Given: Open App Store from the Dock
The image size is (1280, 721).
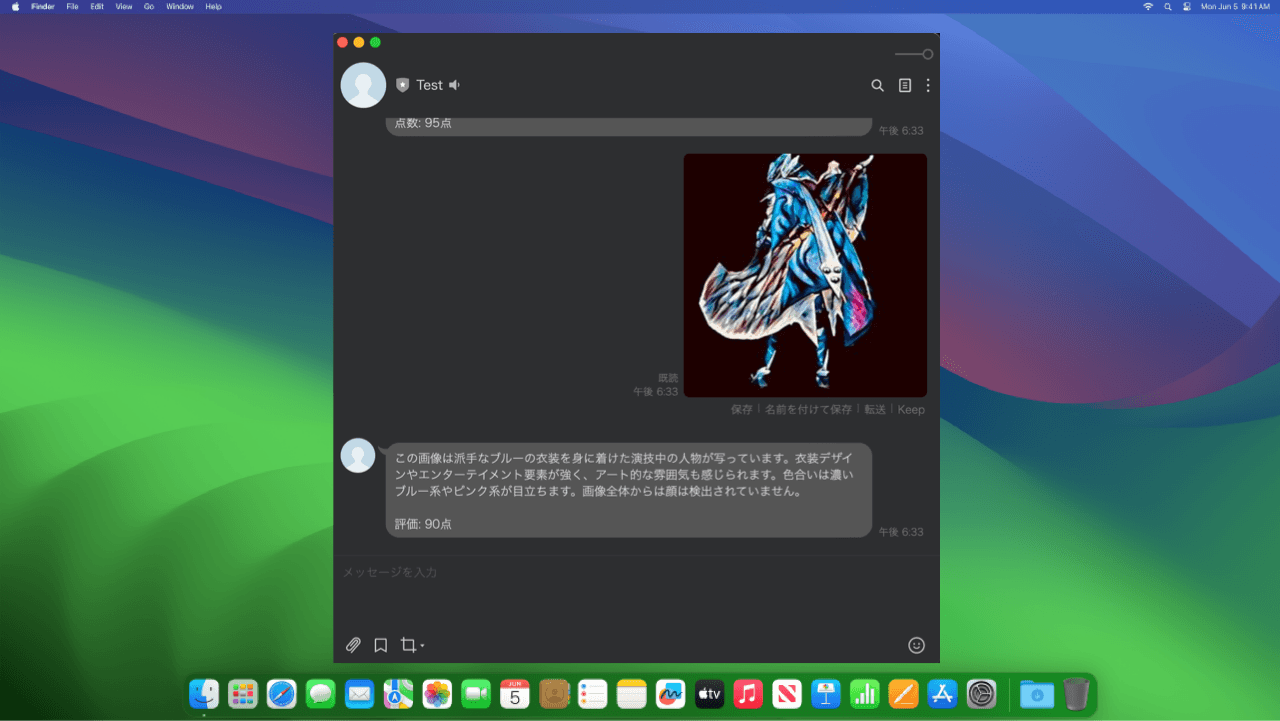Looking at the screenshot, I should [942, 693].
